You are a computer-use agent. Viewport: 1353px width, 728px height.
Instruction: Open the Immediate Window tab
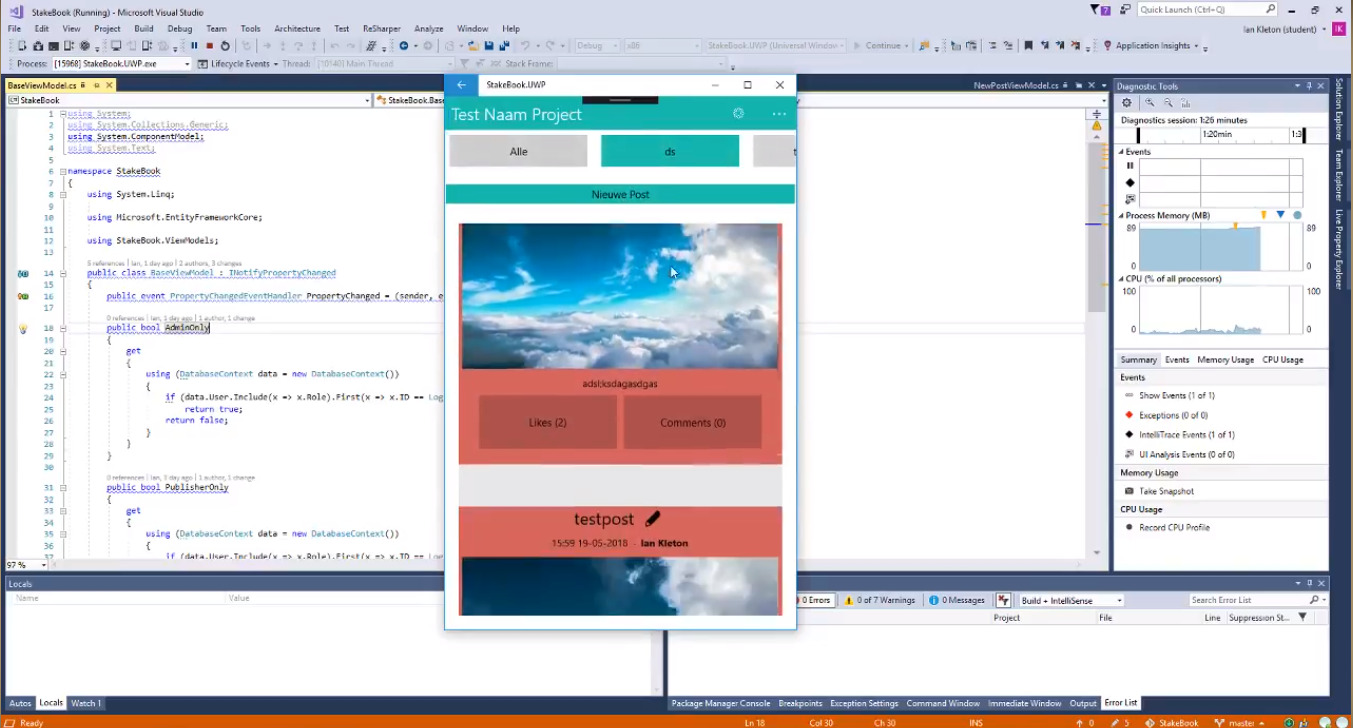pos(1025,703)
